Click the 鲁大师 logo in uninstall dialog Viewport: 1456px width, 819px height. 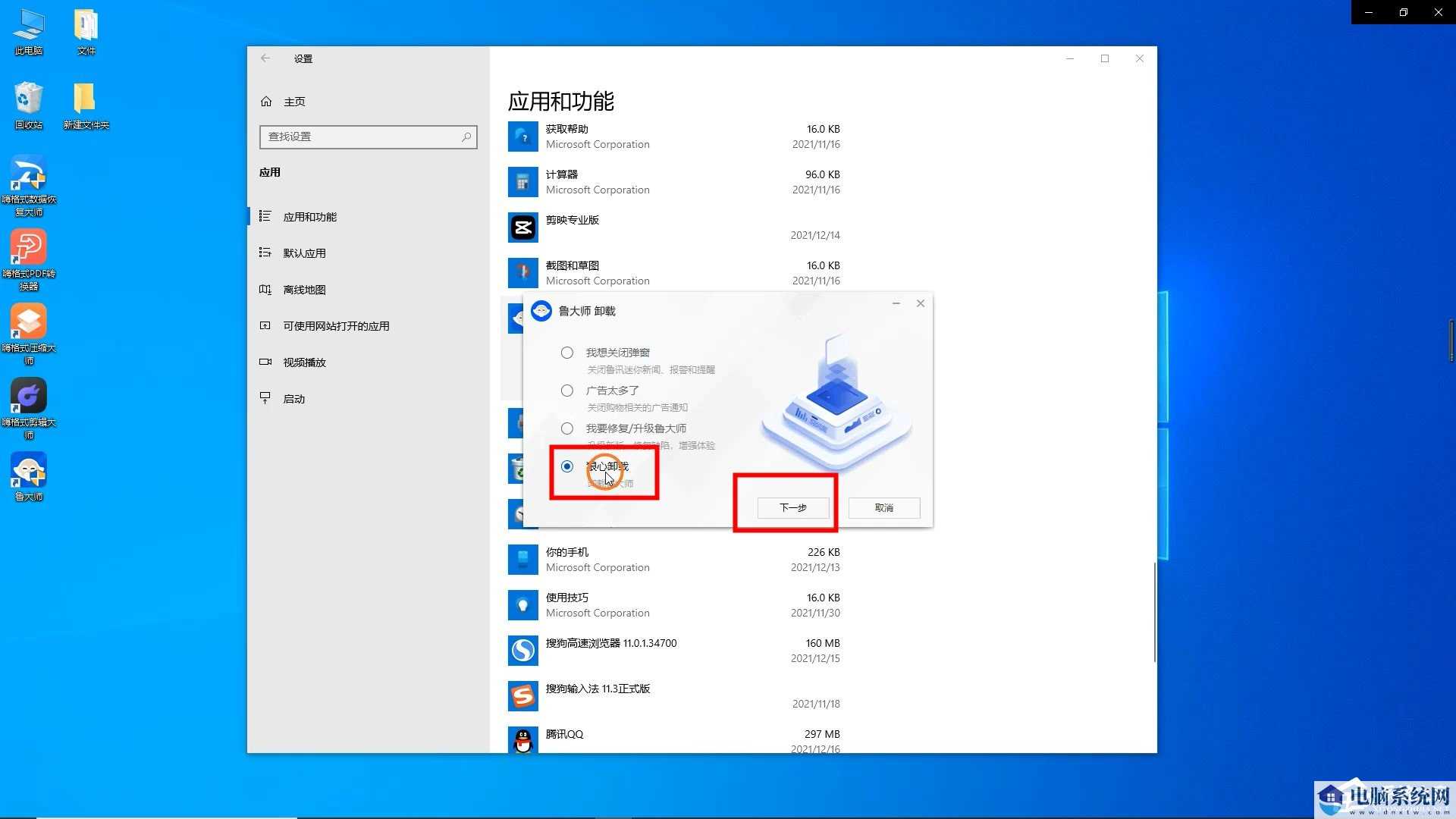(x=541, y=311)
